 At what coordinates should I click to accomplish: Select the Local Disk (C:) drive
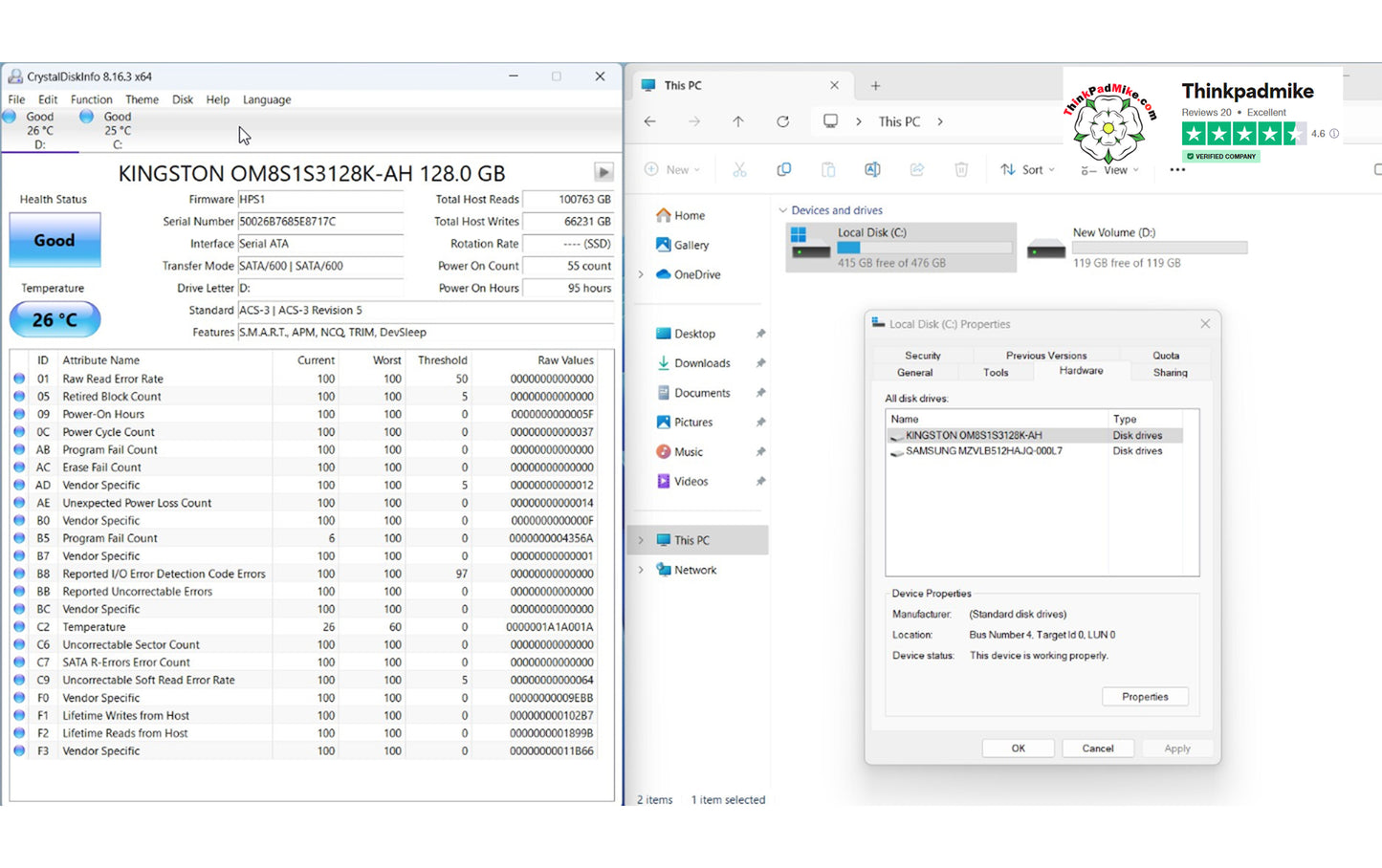click(901, 248)
